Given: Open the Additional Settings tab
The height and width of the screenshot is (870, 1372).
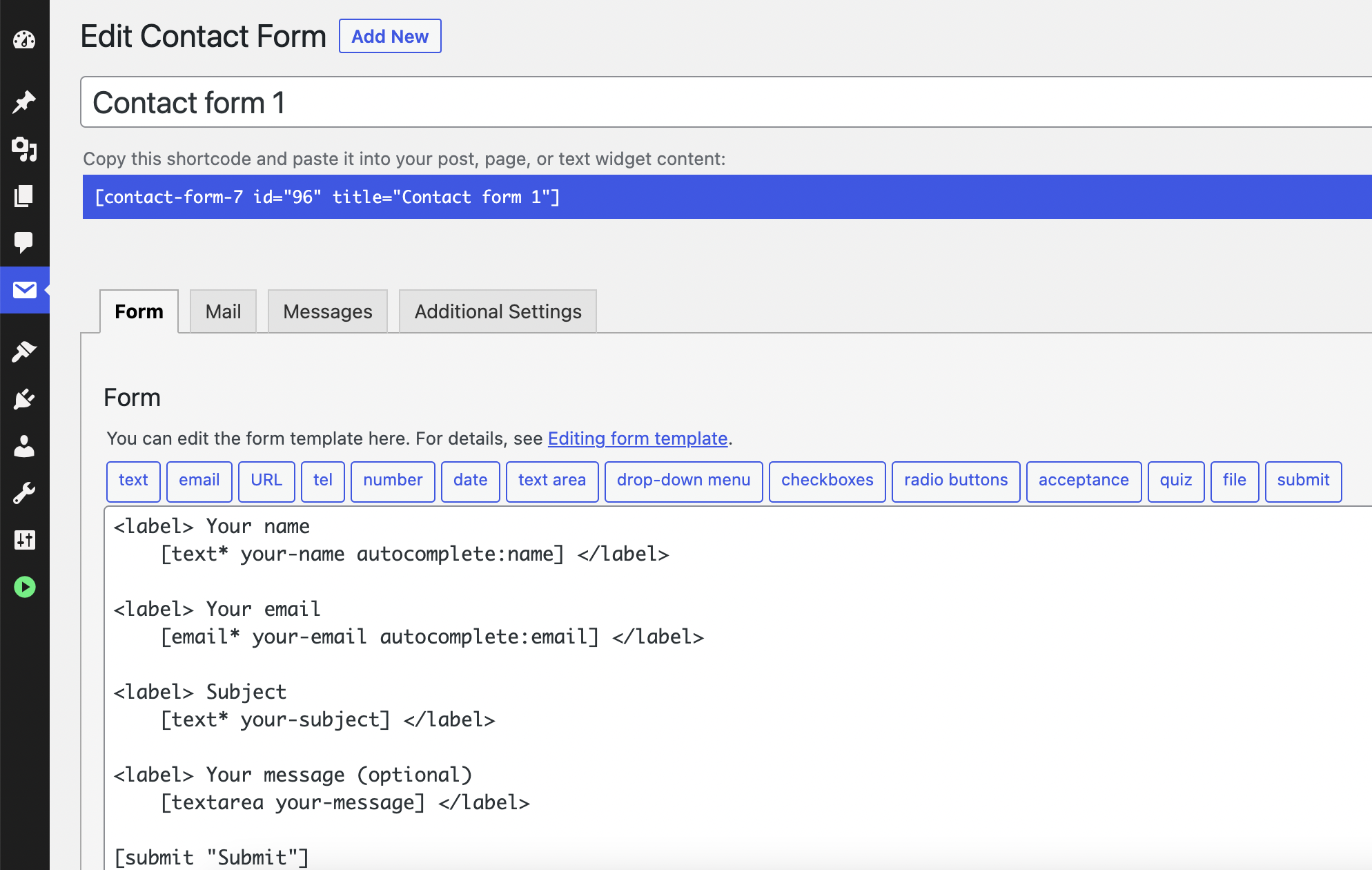Looking at the screenshot, I should pyautogui.click(x=498, y=311).
